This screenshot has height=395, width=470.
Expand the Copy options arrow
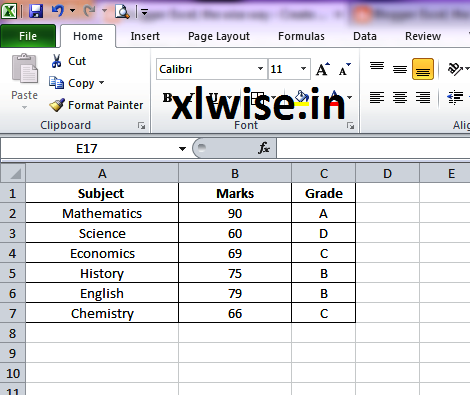(x=101, y=82)
